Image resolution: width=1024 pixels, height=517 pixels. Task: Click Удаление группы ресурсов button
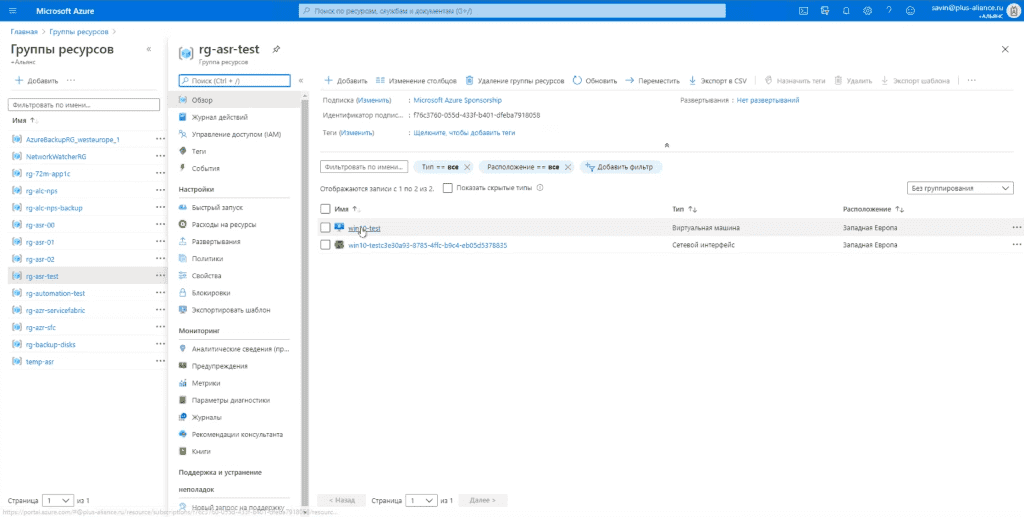(x=515, y=81)
